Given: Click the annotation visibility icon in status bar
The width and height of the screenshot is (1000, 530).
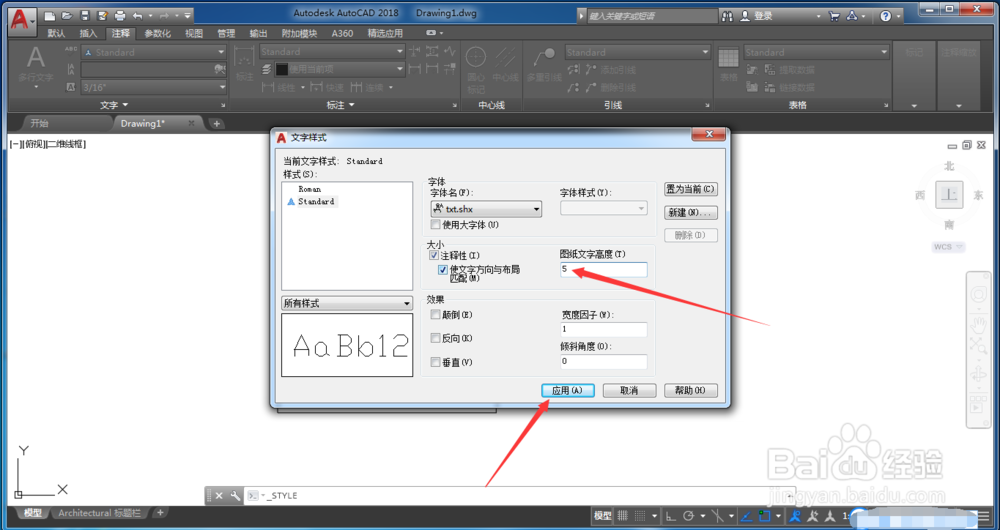Looking at the screenshot, I should pyautogui.click(x=796, y=516).
